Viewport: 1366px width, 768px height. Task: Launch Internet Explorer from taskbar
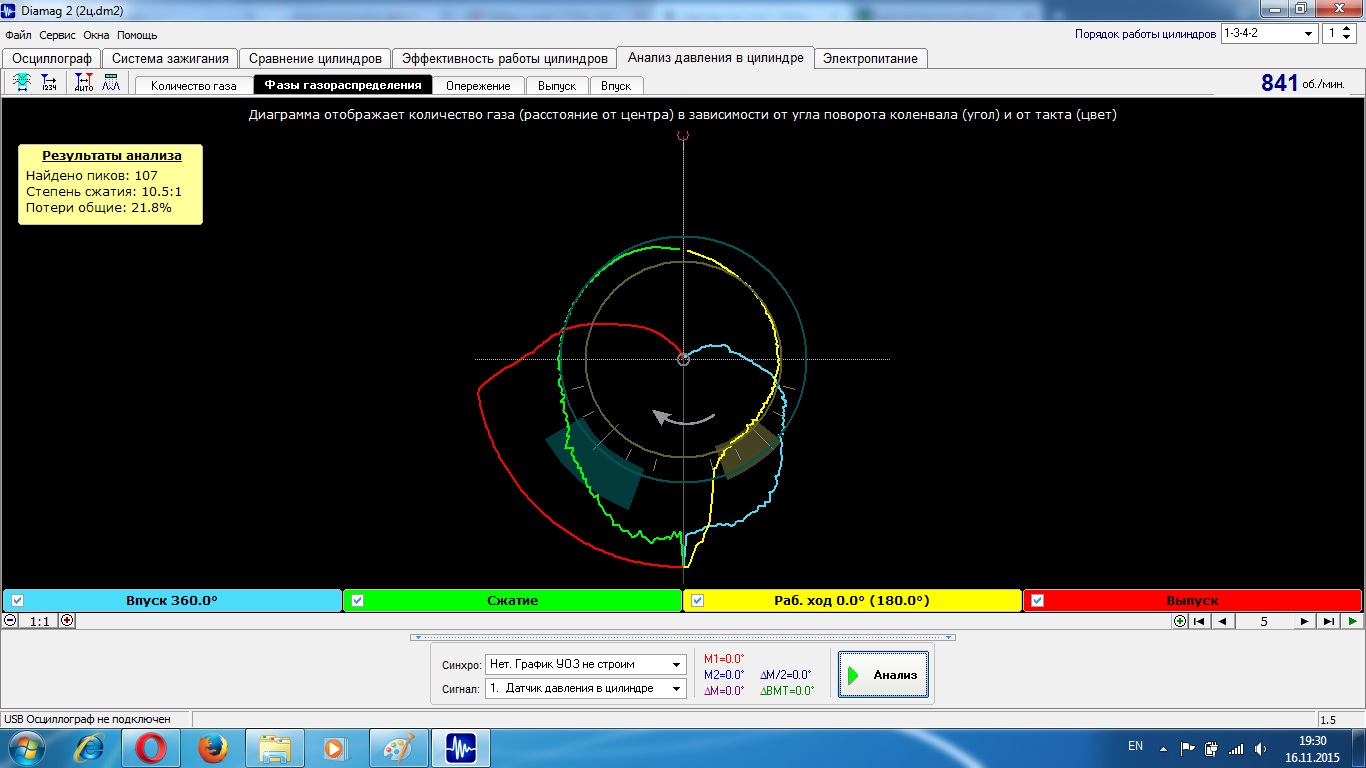click(90, 748)
